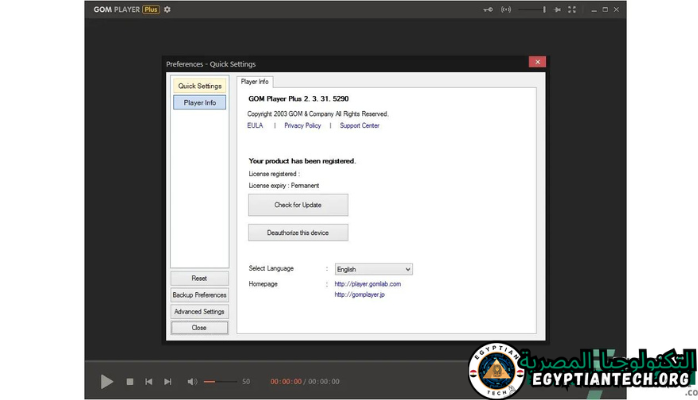Click the Stop playback icon
Viewport: 698px width, 400px height.
point(130,381)
